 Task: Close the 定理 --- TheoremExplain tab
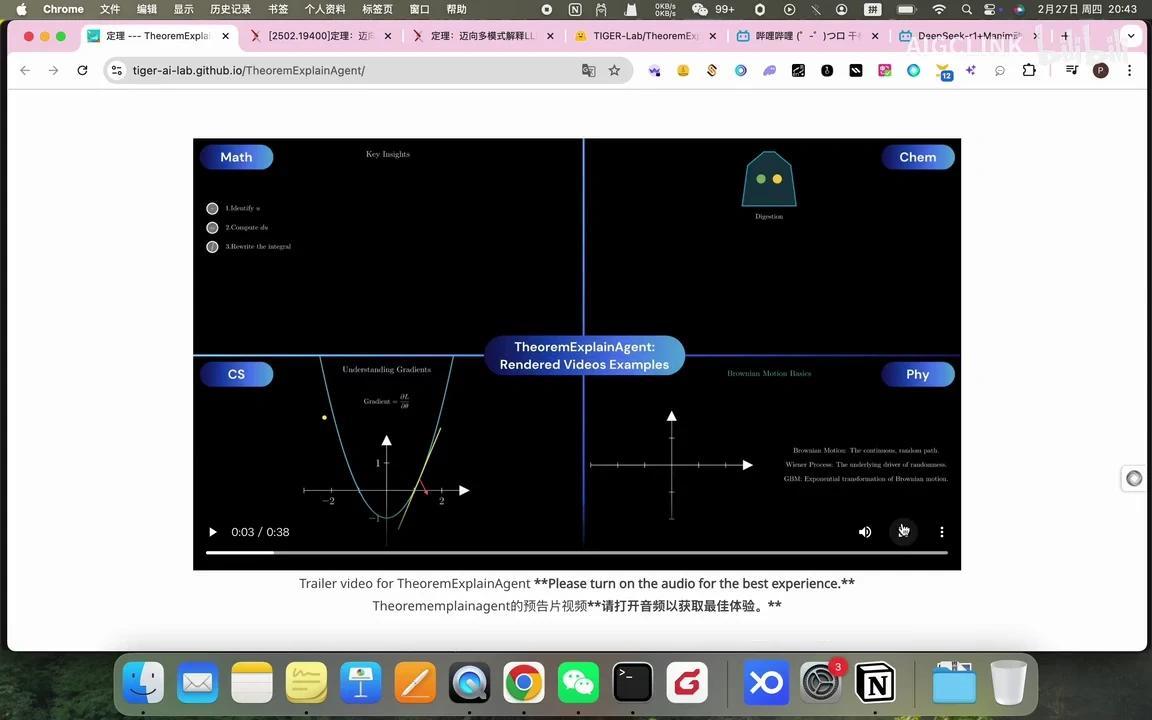[226, 36]
